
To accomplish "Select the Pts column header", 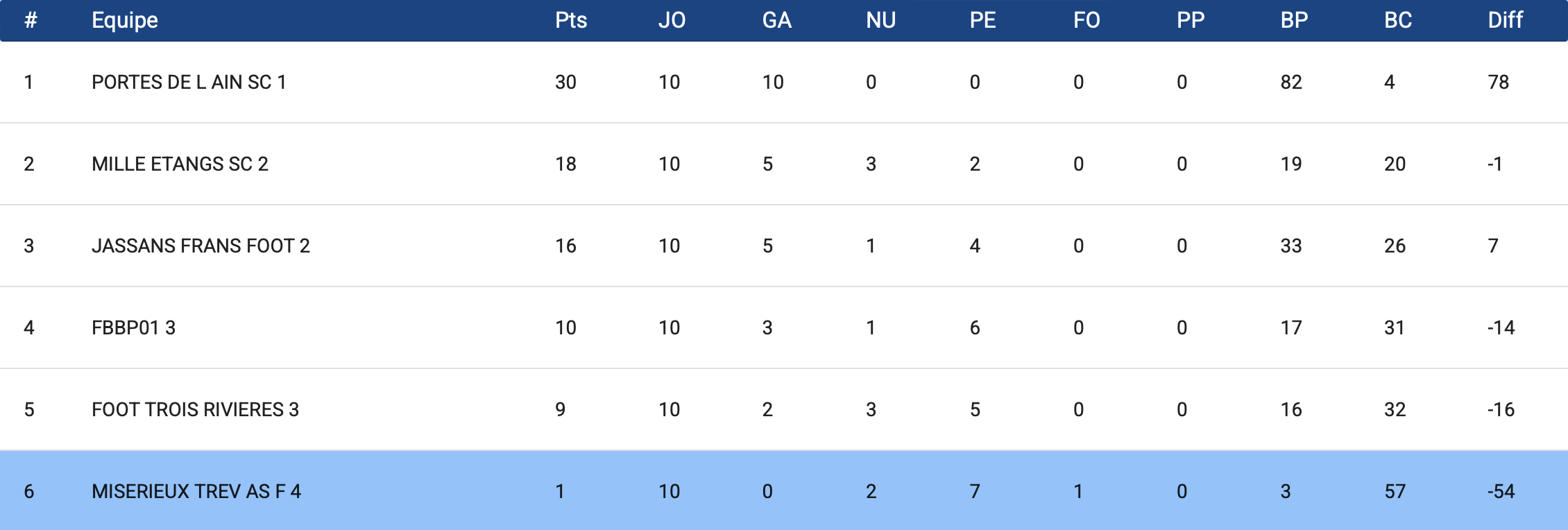I will [x=571, y=20].
